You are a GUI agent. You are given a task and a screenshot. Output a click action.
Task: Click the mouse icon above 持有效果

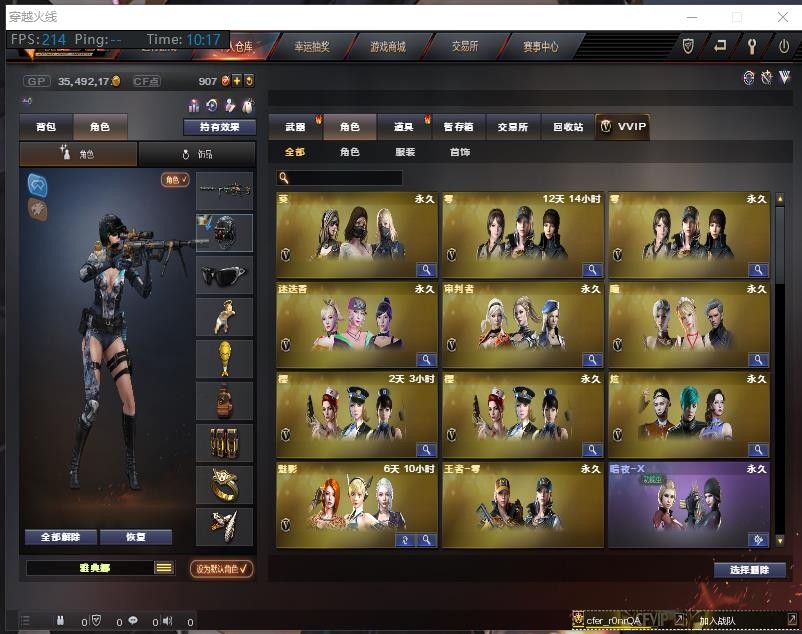coord(248,105)
